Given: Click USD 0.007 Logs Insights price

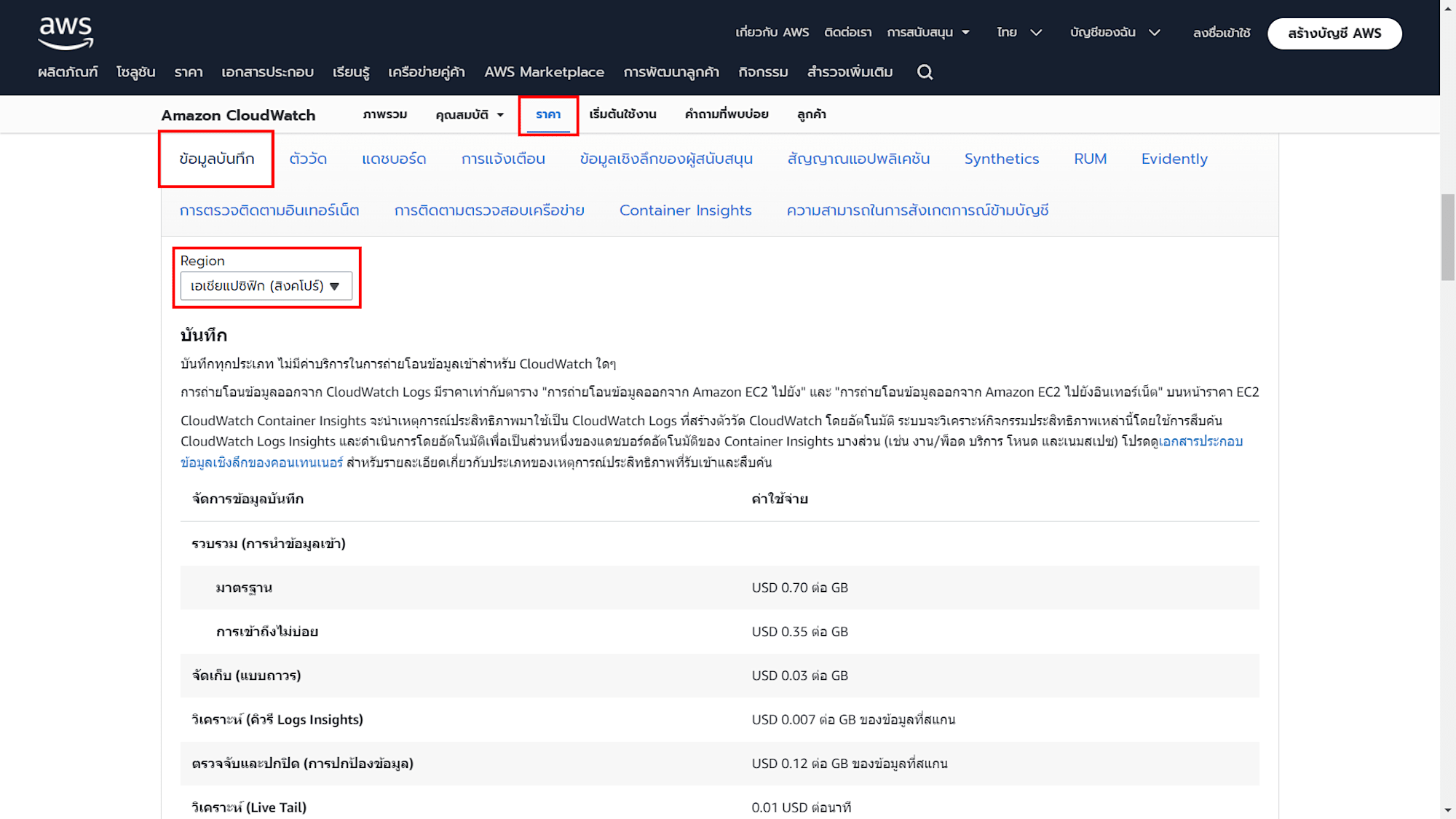Looking at the screenshot, I should 853,719.
